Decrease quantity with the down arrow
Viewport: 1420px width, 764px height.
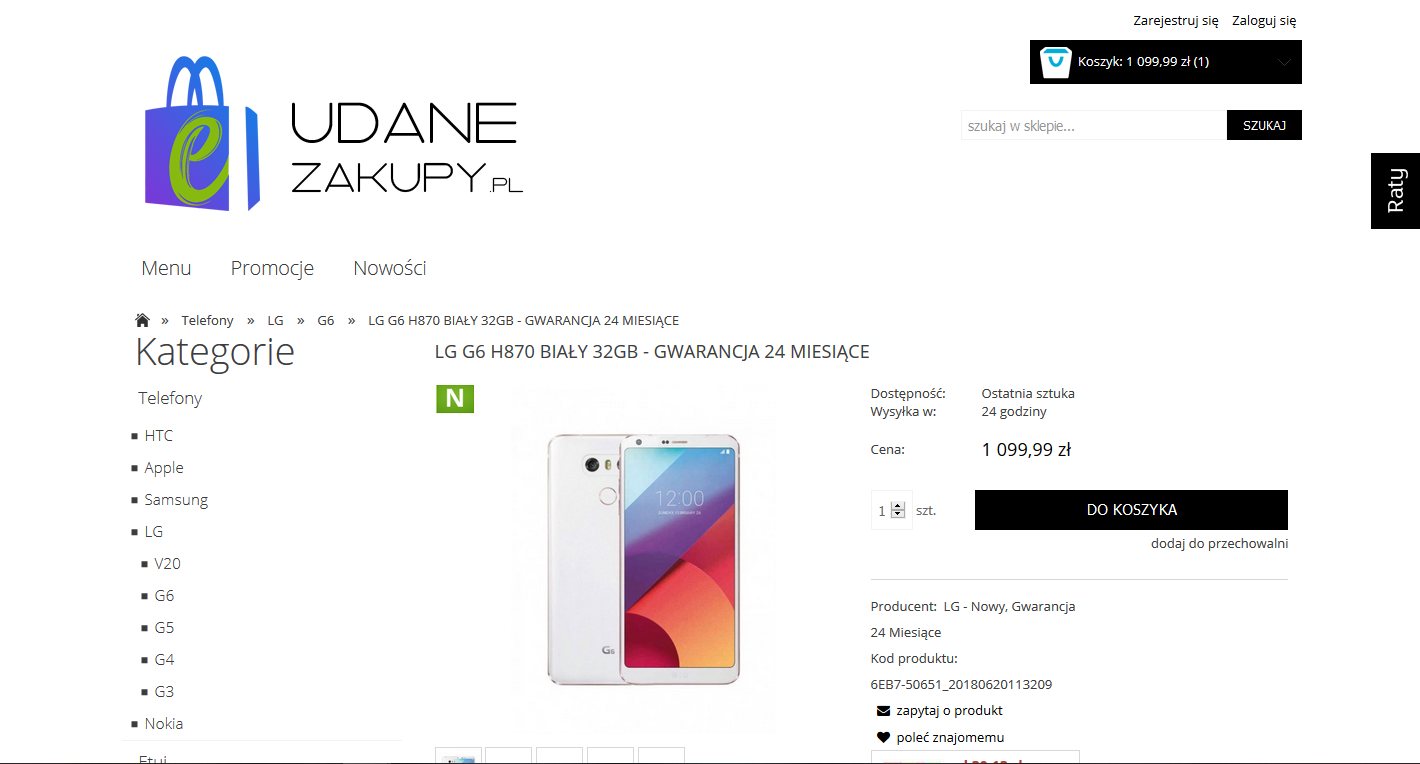(898, 514)
